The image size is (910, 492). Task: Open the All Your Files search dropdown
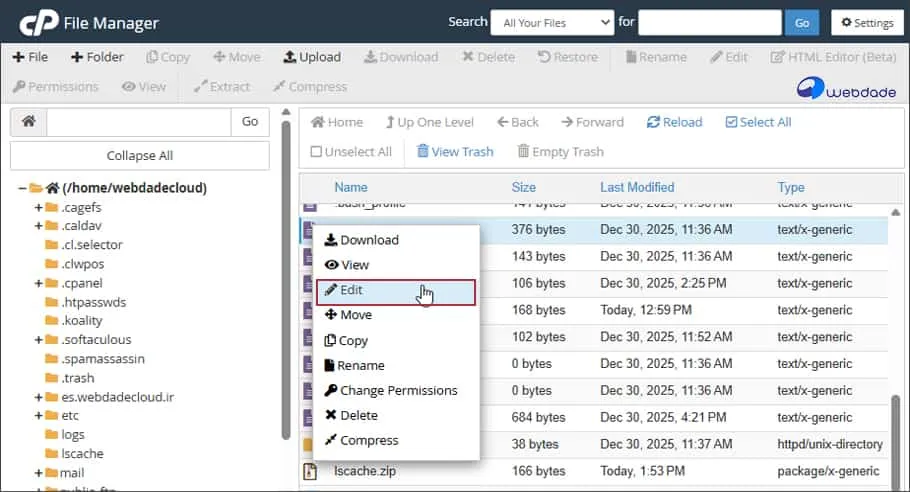(x=552, y=23)
